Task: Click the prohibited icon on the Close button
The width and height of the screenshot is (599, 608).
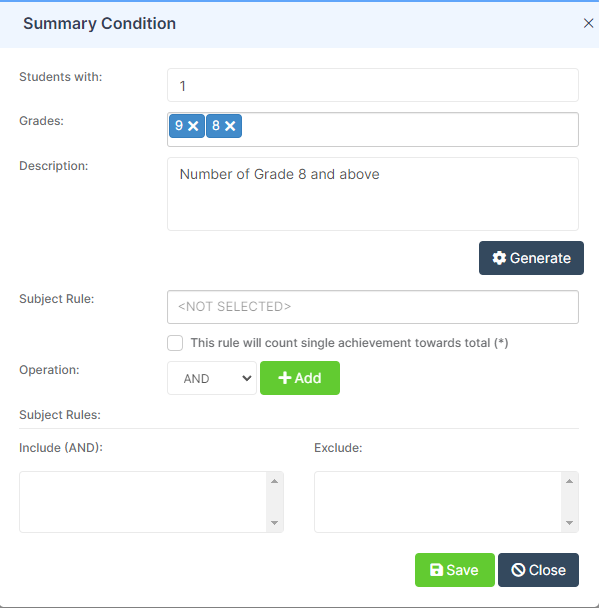Action: coord(518,570)
